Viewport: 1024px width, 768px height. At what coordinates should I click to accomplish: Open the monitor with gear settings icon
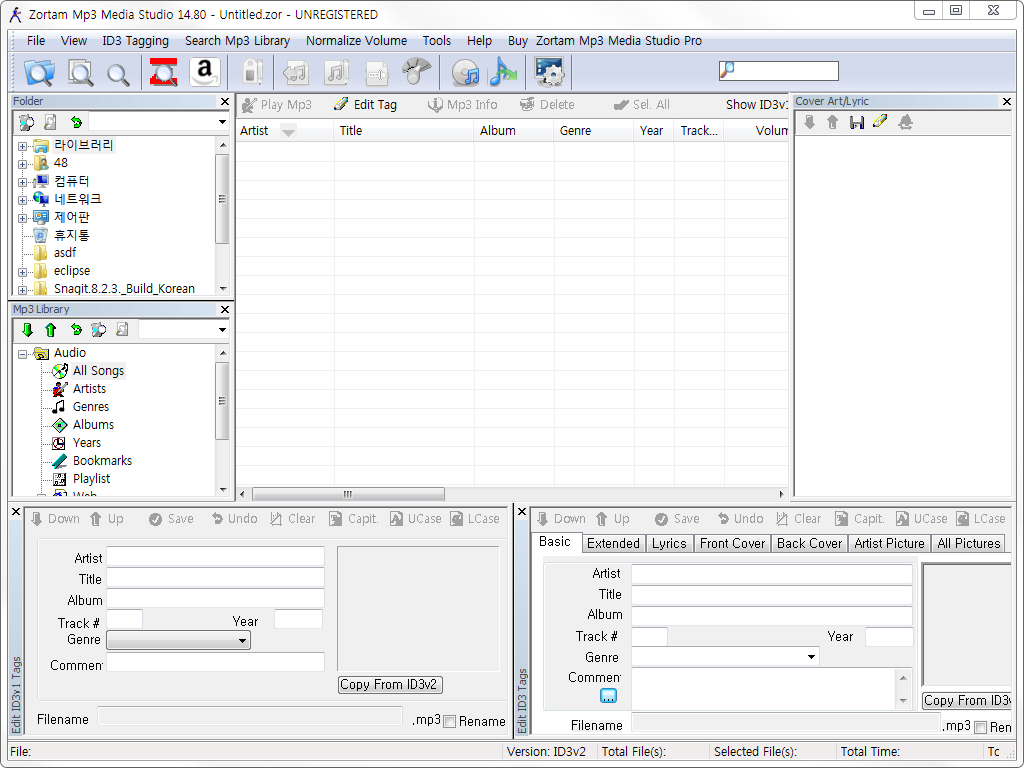tap(549, 72)
